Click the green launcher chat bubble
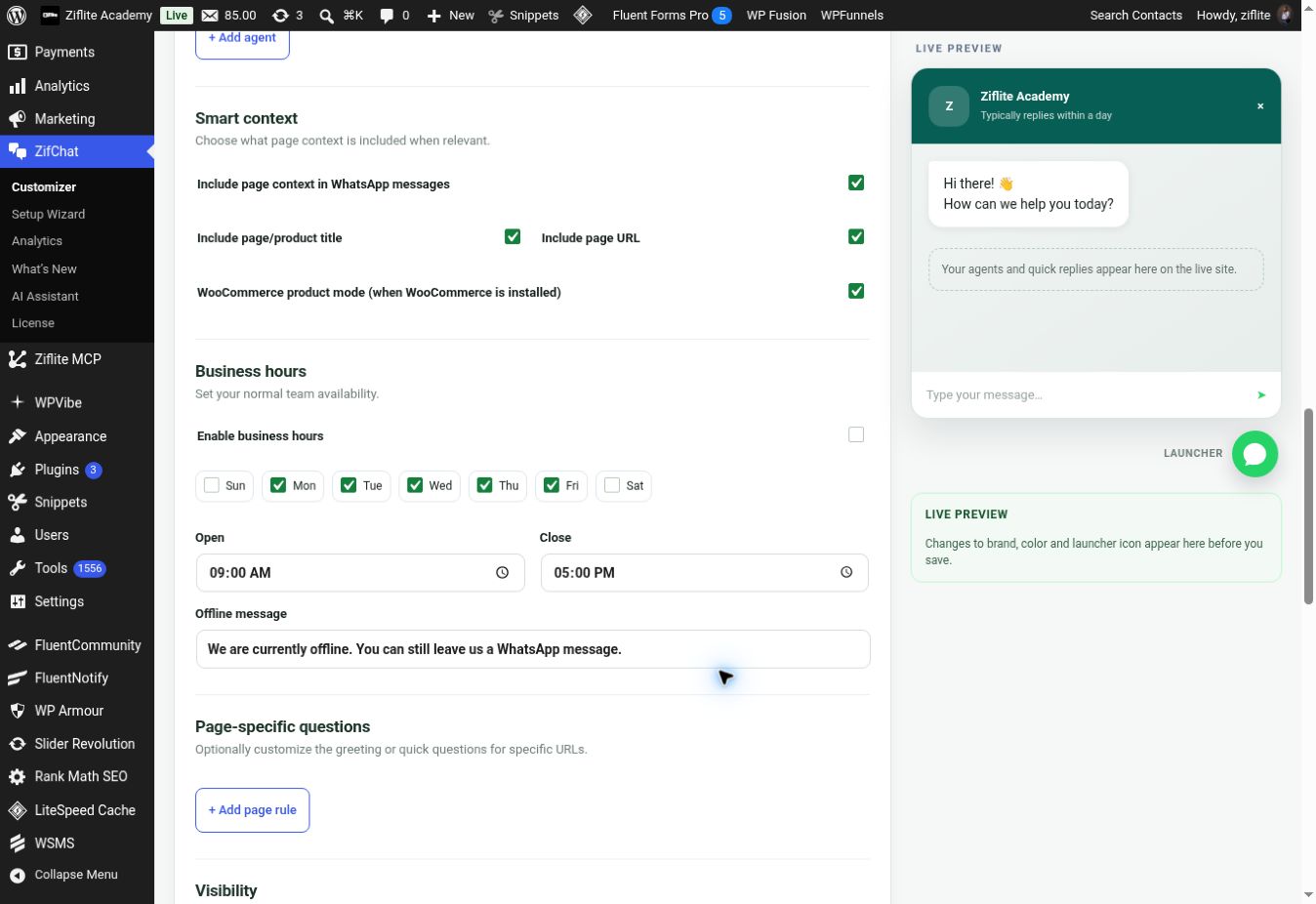Screen dimensions: 1316x904 [x=1254, y=454]
